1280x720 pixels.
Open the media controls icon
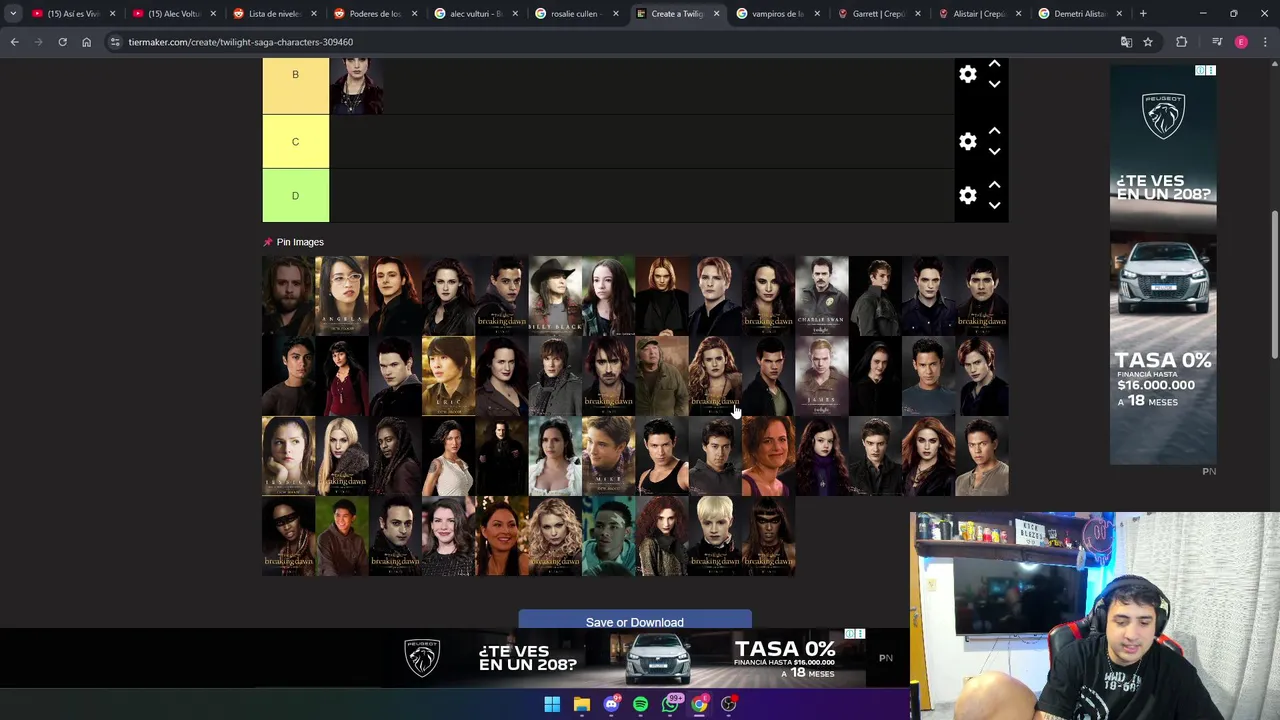click(x=1217, y=42)
